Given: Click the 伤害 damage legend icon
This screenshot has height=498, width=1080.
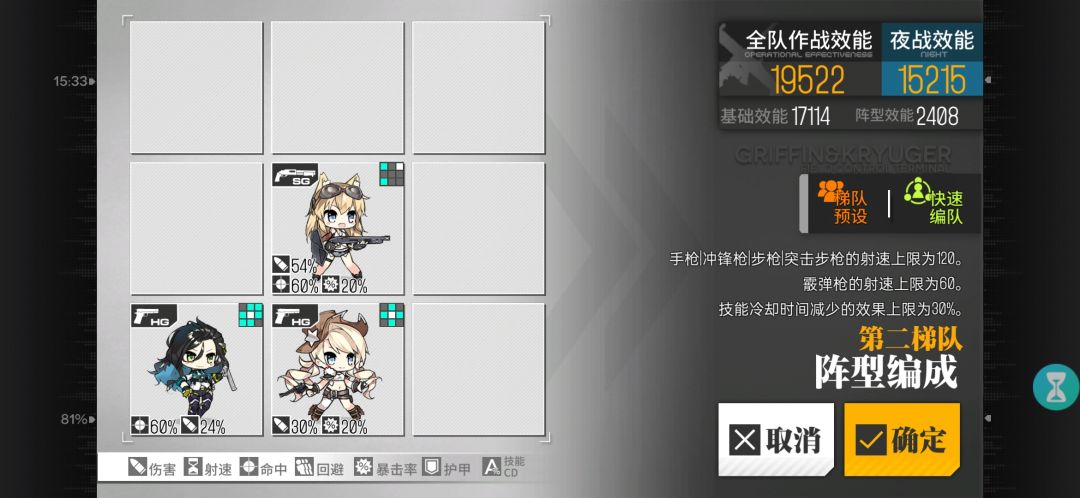Looking at the screenshot, I should (137, 468).
